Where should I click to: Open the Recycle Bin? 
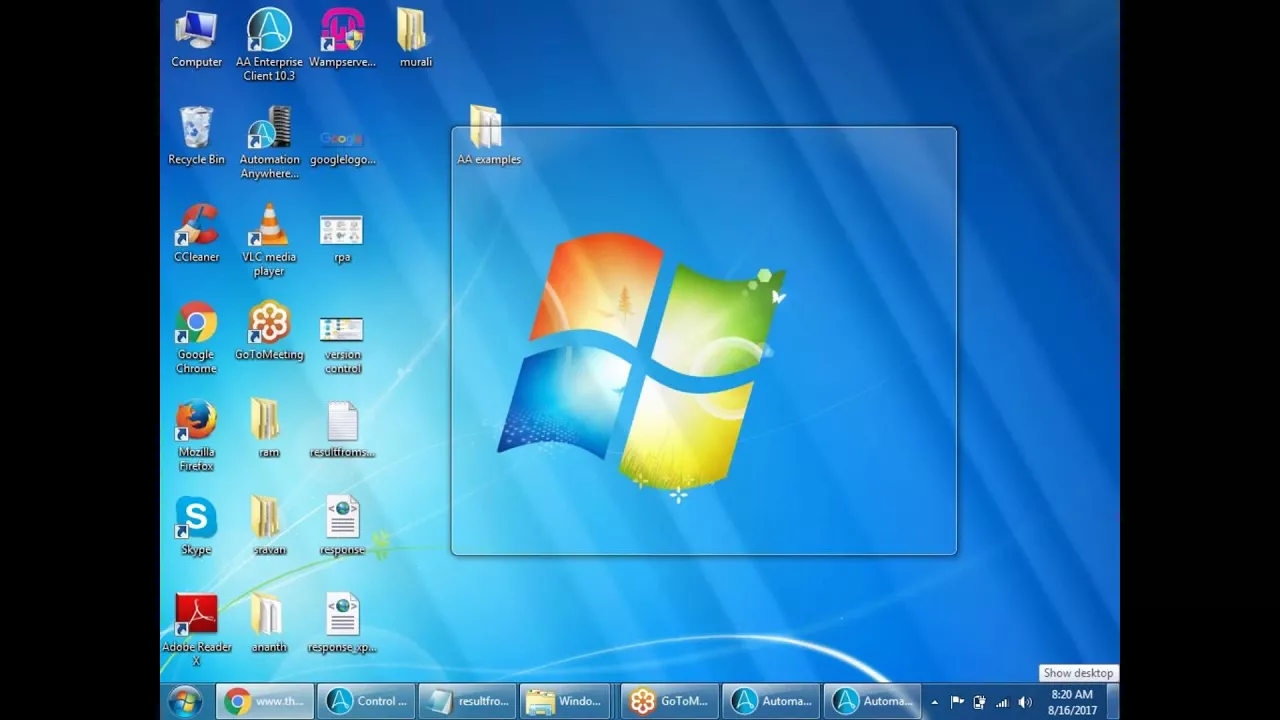click(x=196, y=136)
